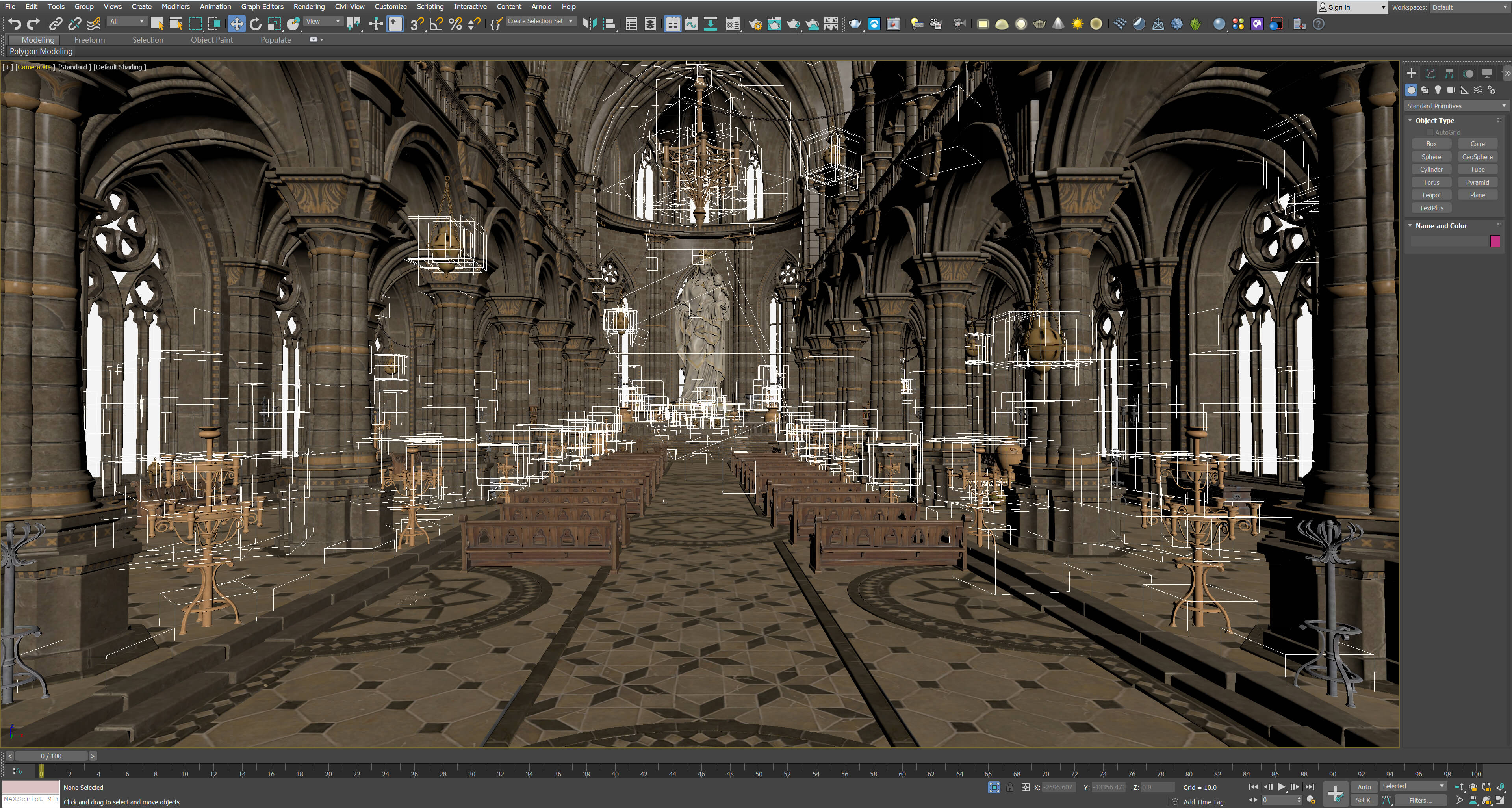
Task: Open the Schematic View icon
Action: point(710,24)
